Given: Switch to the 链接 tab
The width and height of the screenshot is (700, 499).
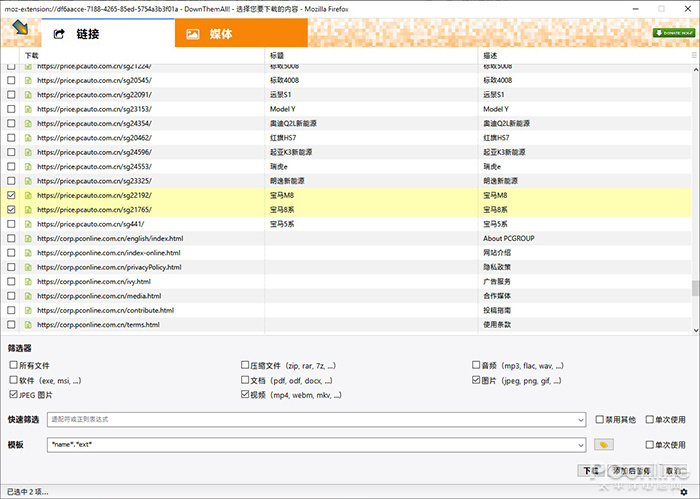Looking at the screenshot, I should click(108, 33).
